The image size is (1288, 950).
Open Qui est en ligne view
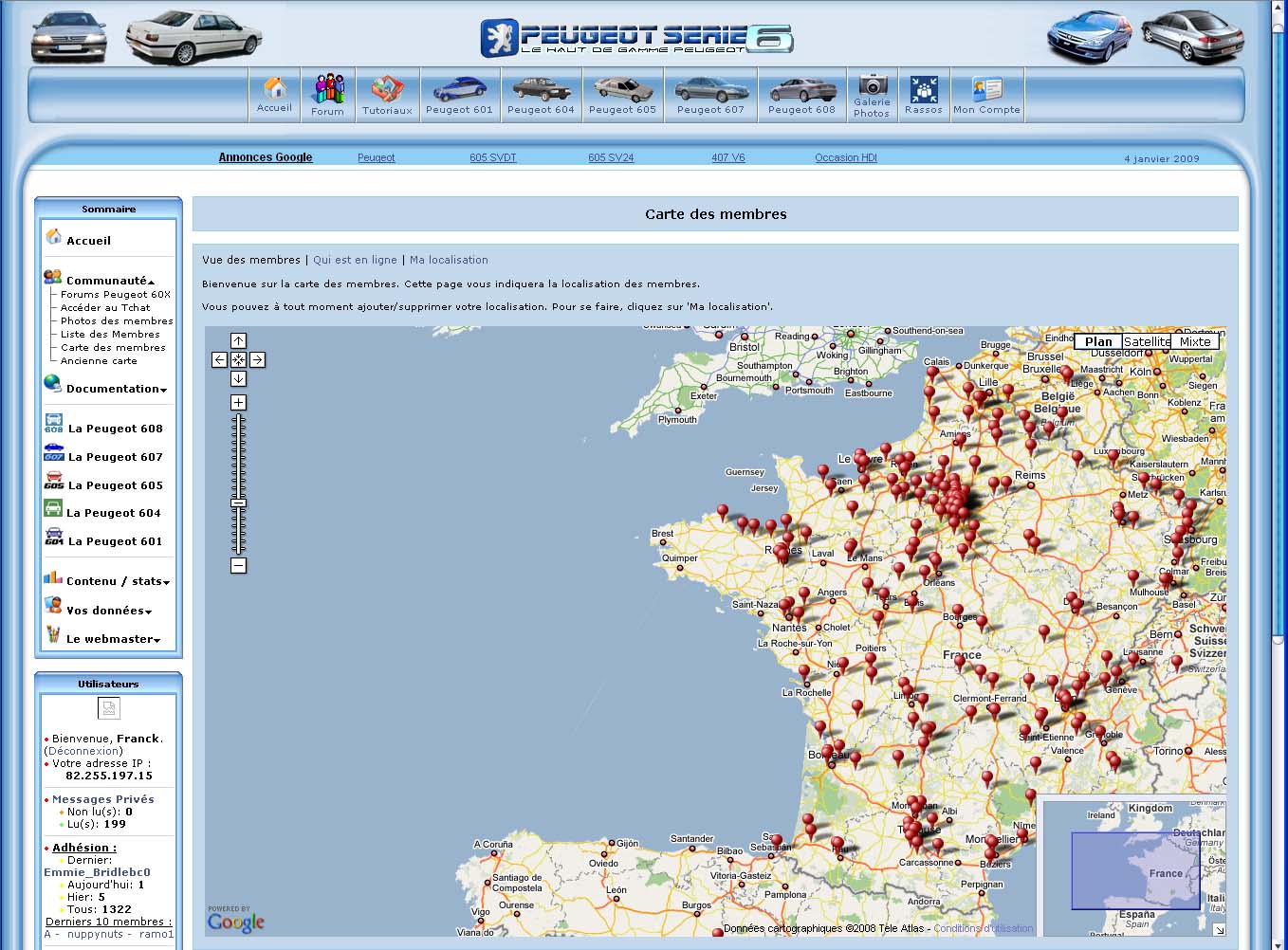point(355,260)
